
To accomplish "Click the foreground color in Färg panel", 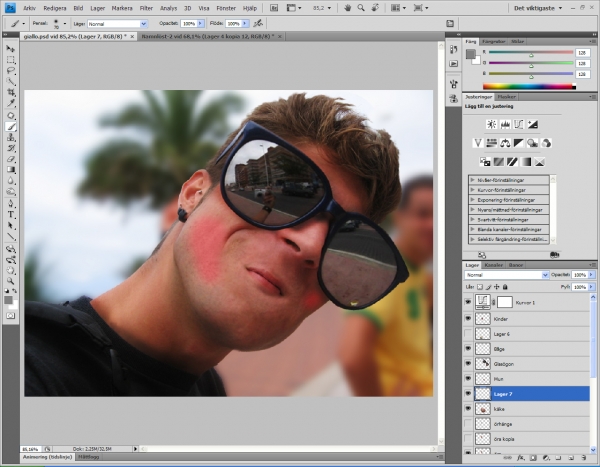I will [471, 54].
